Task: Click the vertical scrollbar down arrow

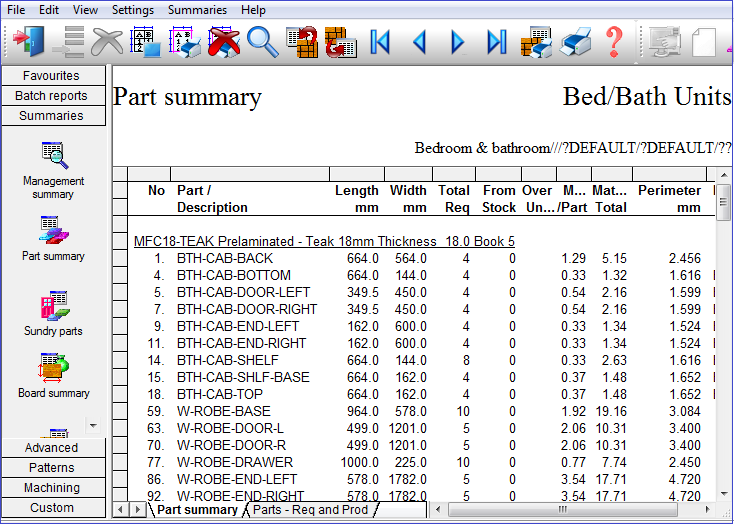Action: (x=724, y=494)
